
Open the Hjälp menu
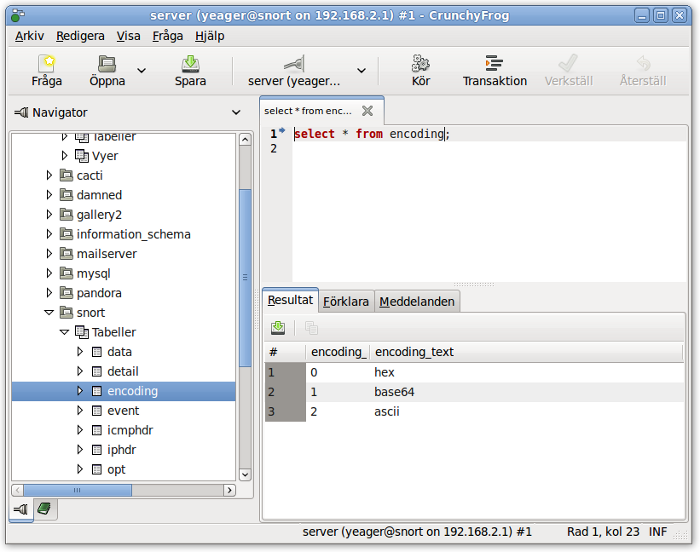210,36
